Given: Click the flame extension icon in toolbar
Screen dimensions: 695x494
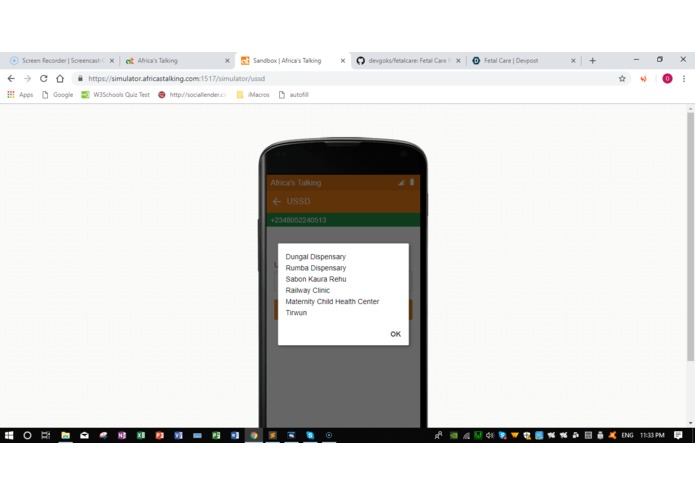Looking at the screenshot, I should [x=643, y=78].
